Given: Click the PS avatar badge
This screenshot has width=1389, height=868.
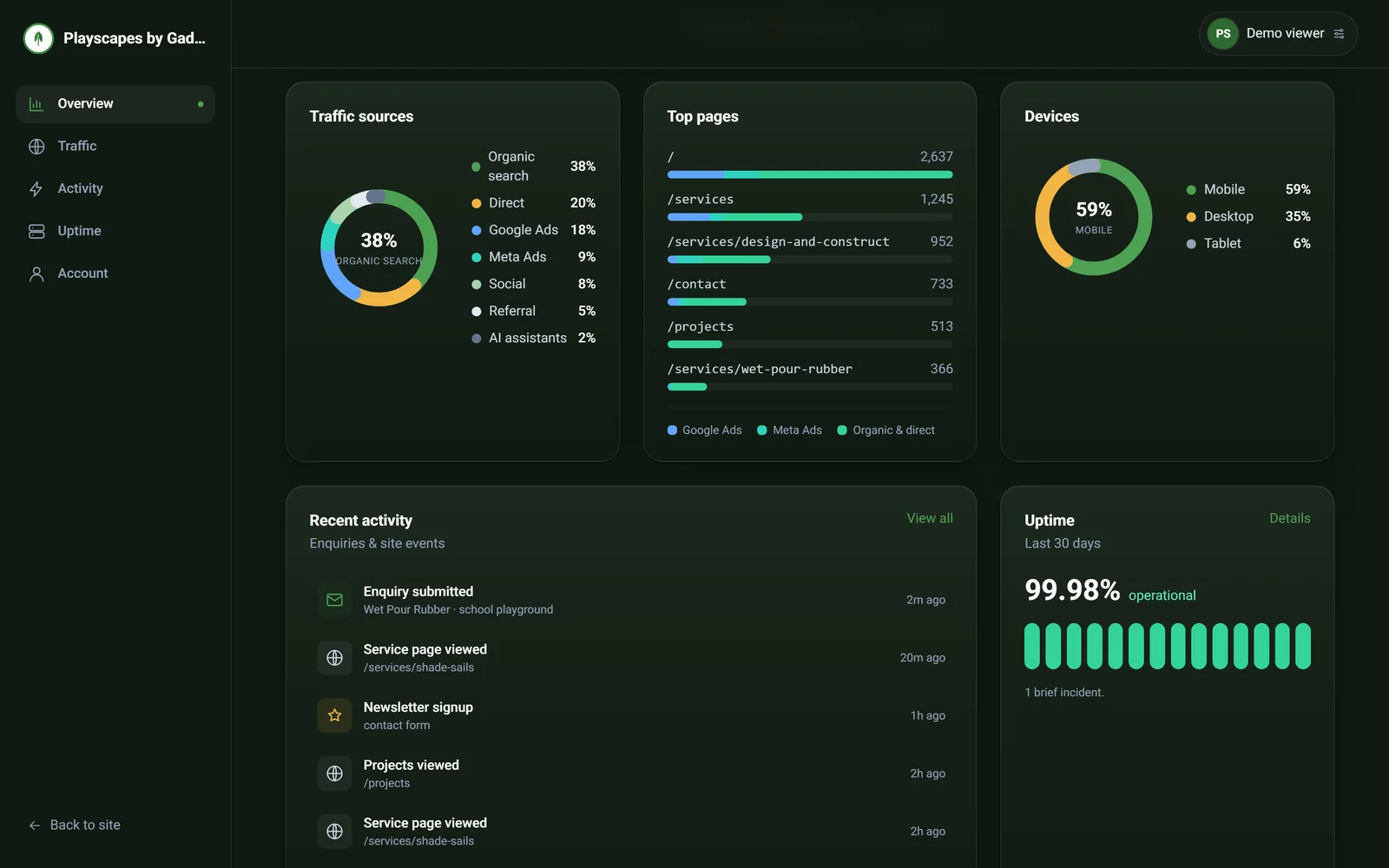Looking at the screenshot, I should [1223, 34].
